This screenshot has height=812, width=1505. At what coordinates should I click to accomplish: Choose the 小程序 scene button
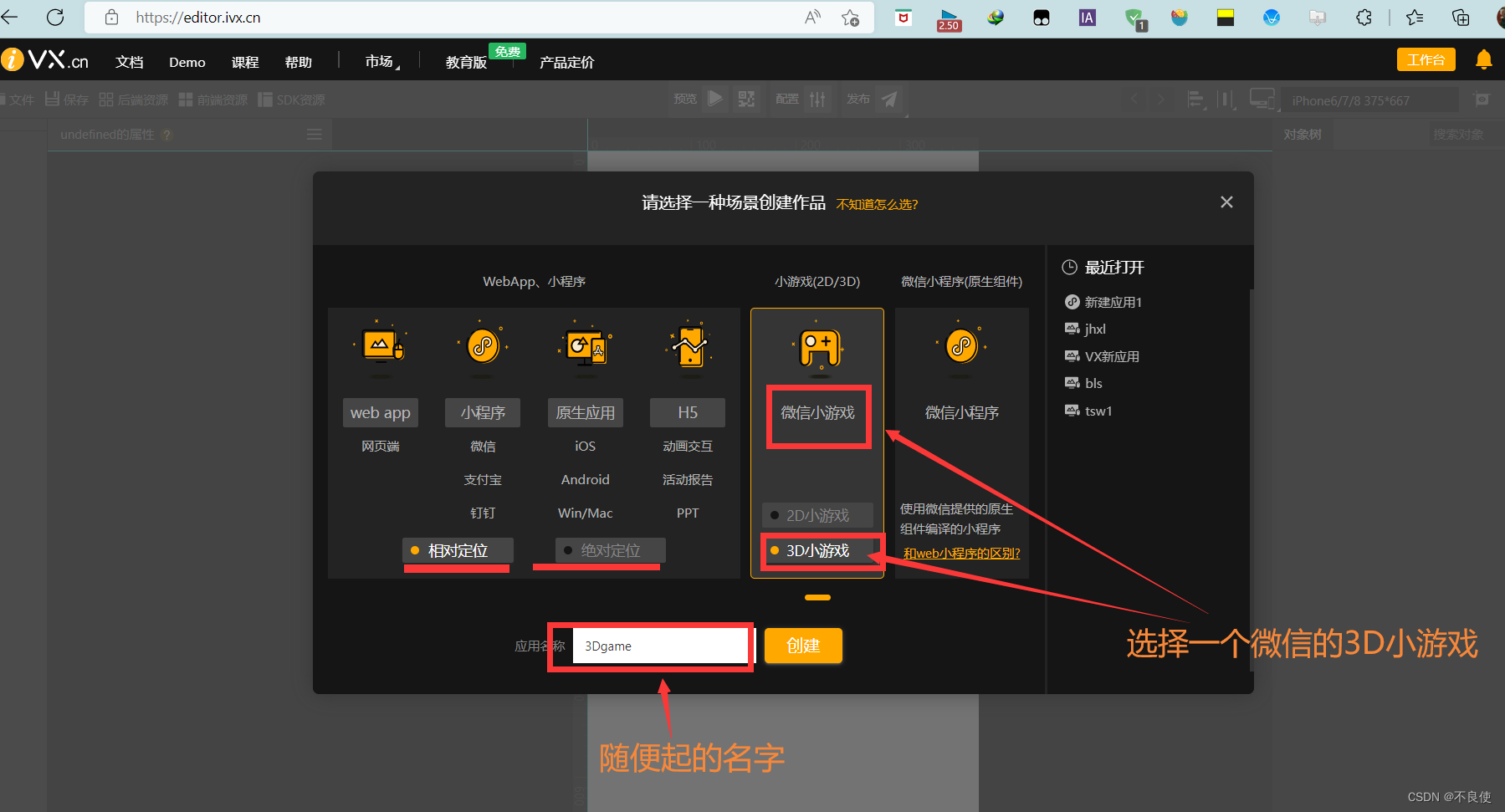[x=483, y=412]
